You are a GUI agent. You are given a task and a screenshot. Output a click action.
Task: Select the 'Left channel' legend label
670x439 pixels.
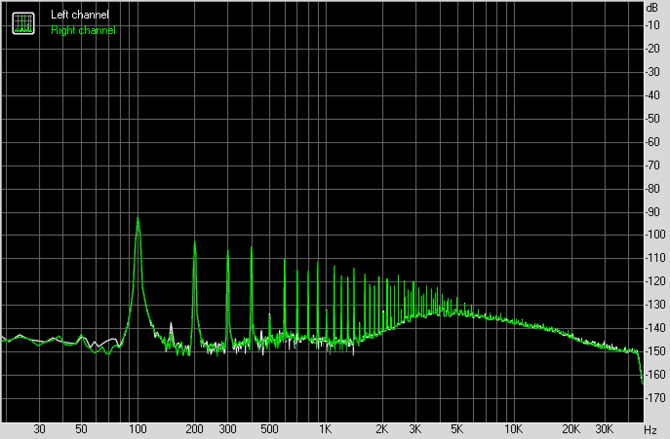tap(80, 15)
